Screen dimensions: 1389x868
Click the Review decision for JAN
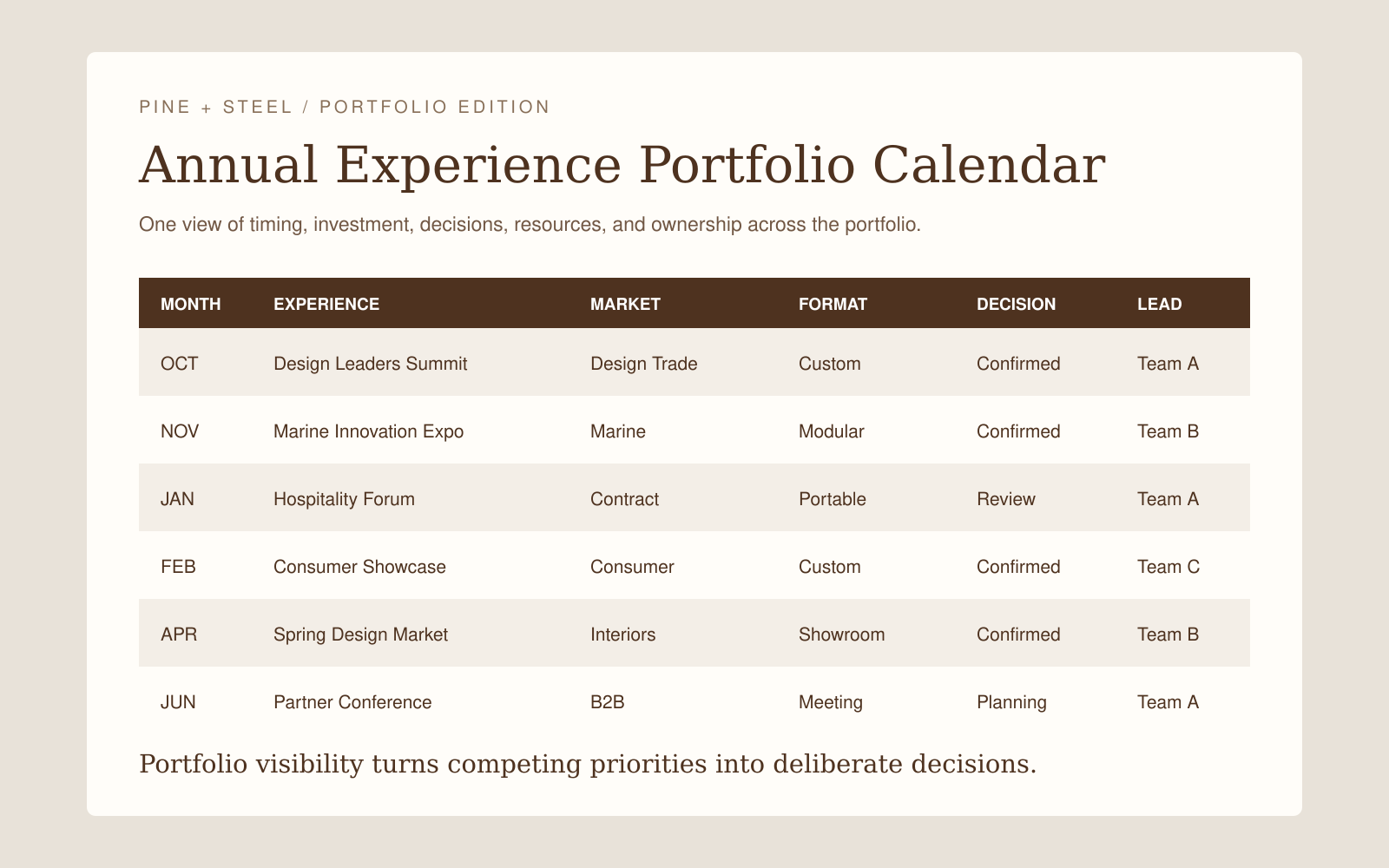coord(1005,499)
